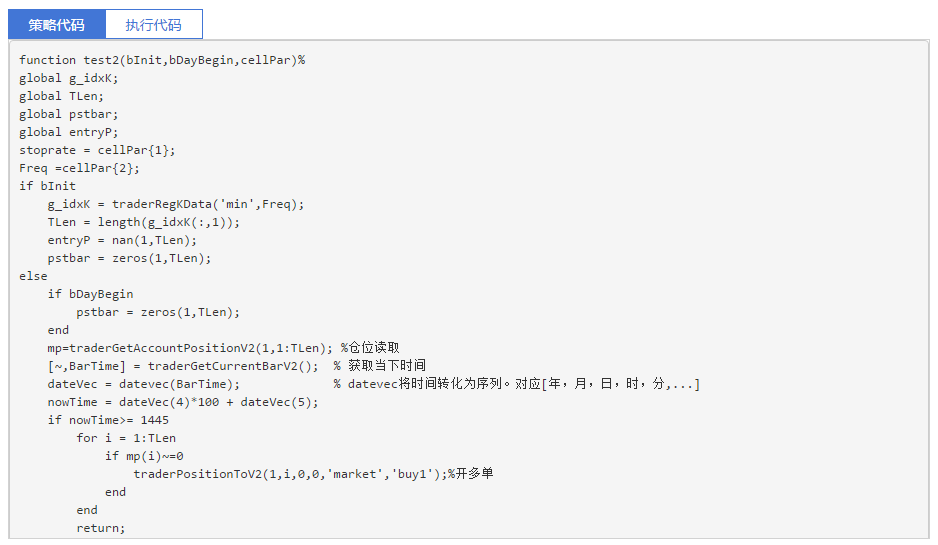Click the 'global TLen;' code line
This screenshot has width=938, height=545.
click(61, 96)
